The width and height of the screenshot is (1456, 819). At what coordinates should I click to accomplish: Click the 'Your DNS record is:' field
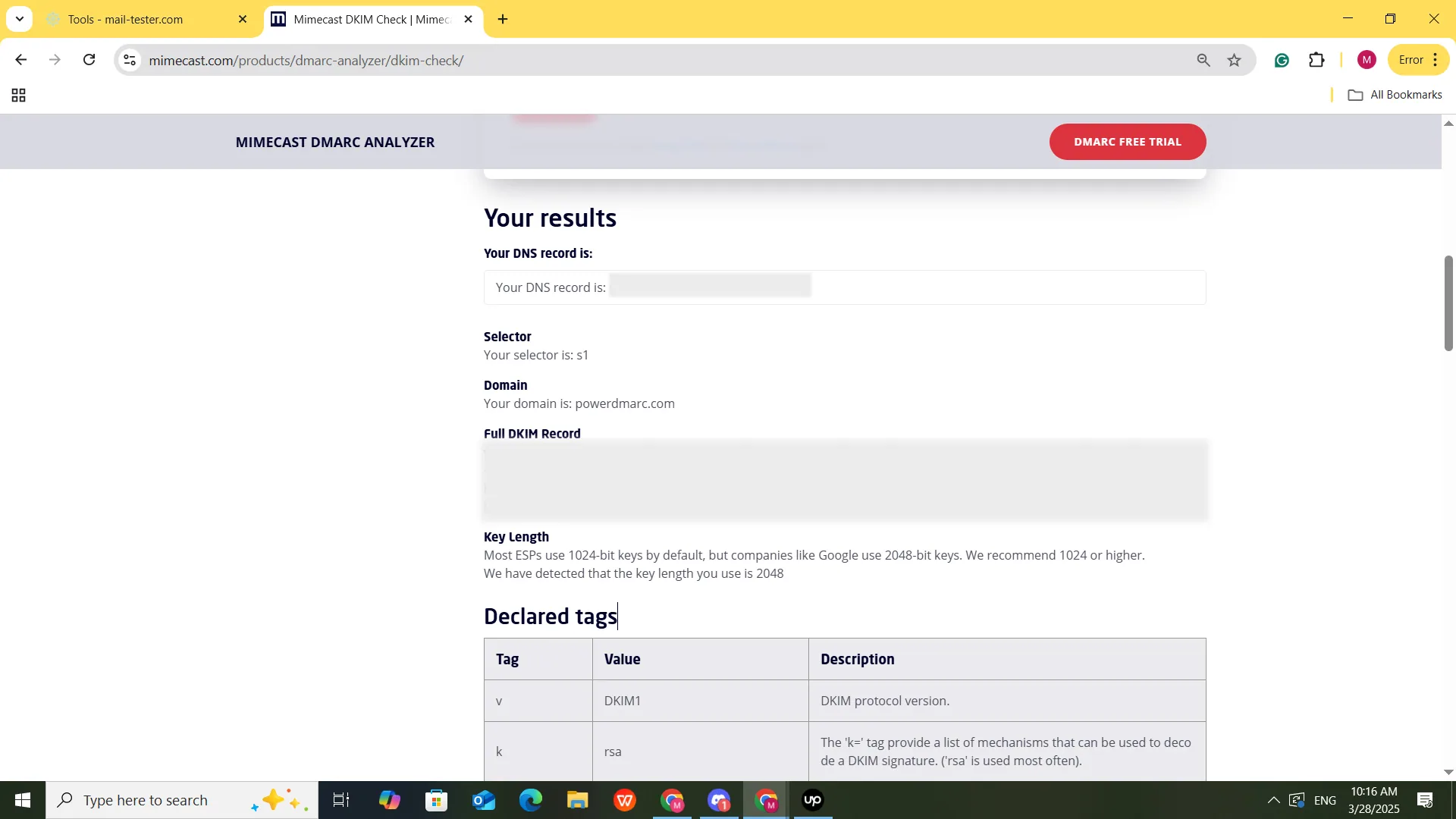tap(845, 287)
